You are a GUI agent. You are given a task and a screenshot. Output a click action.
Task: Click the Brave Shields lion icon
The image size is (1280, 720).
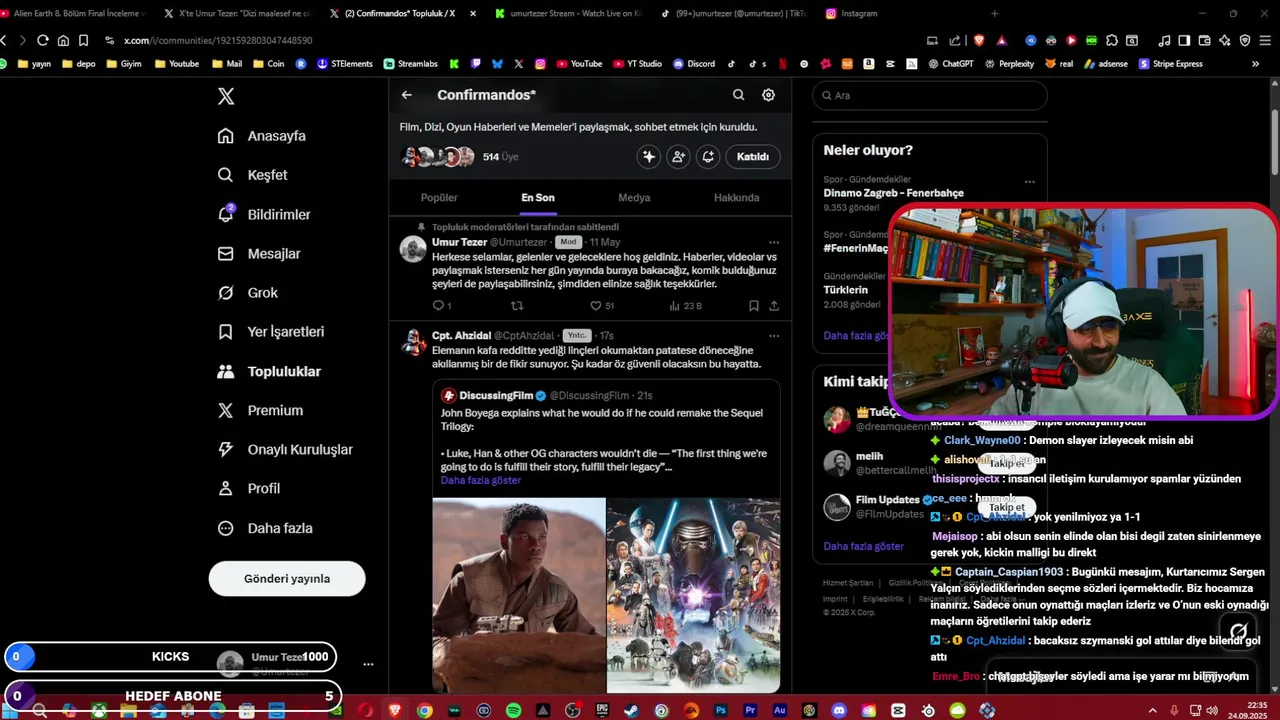[979, 40]
